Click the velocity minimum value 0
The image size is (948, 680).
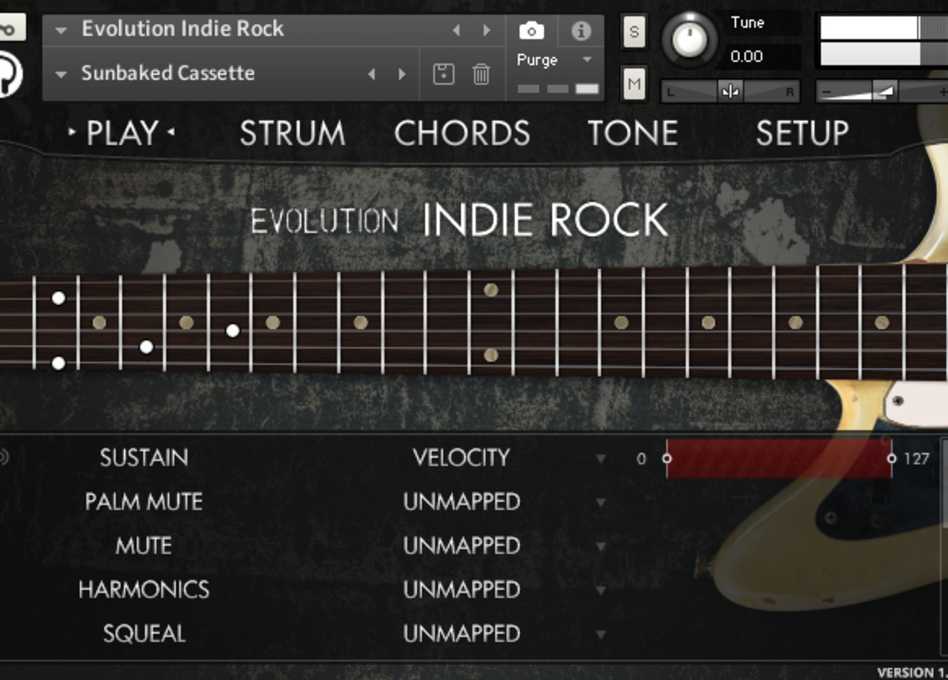pyautogui.click(x=641, y=459)
